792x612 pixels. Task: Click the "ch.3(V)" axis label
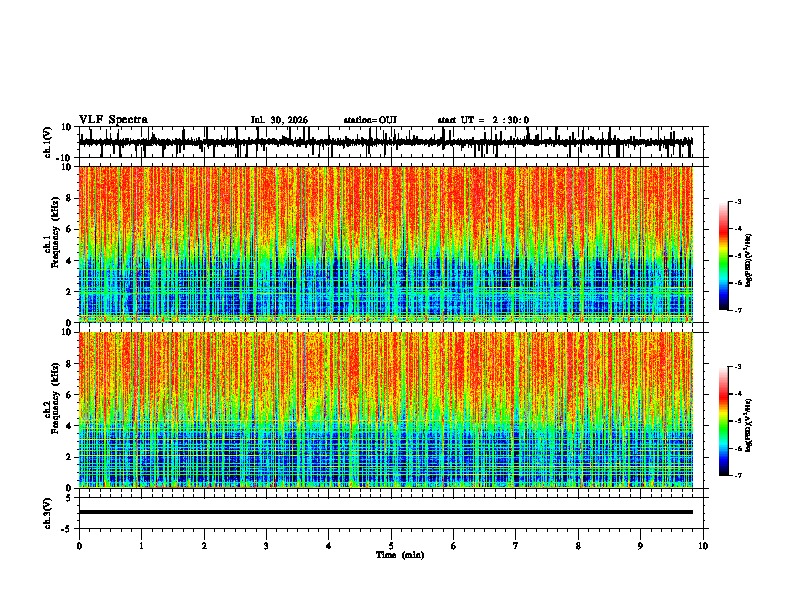pyautogui.click(x=48, y=513)
